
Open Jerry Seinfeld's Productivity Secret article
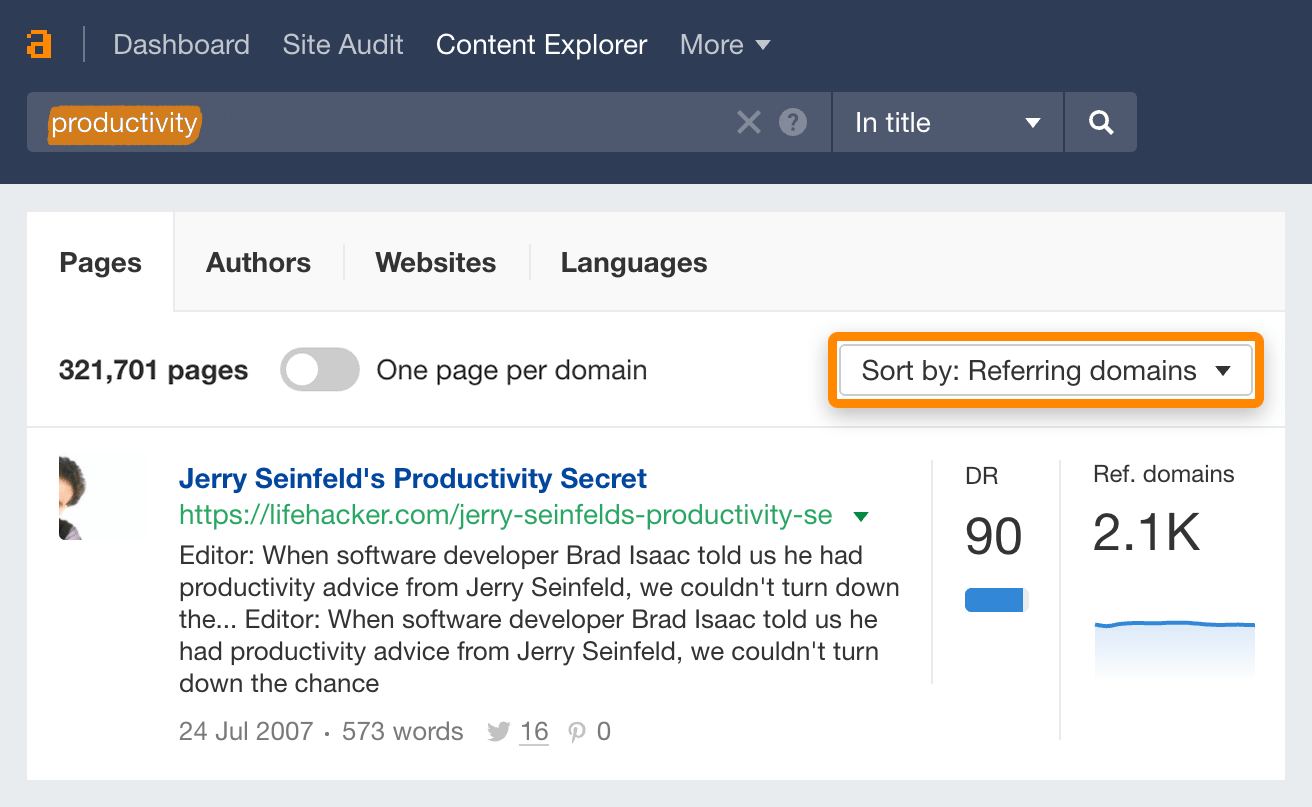[x=412, y=478]
